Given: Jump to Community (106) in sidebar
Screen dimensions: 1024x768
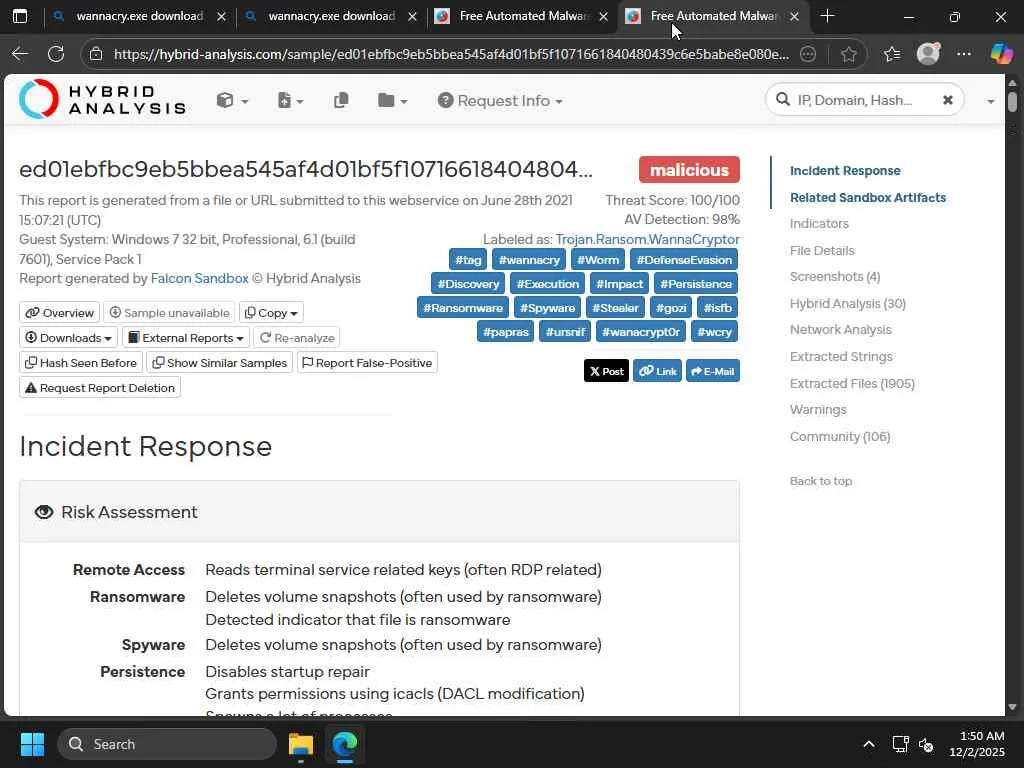Looking at the screenshot, I should (840, 436).
